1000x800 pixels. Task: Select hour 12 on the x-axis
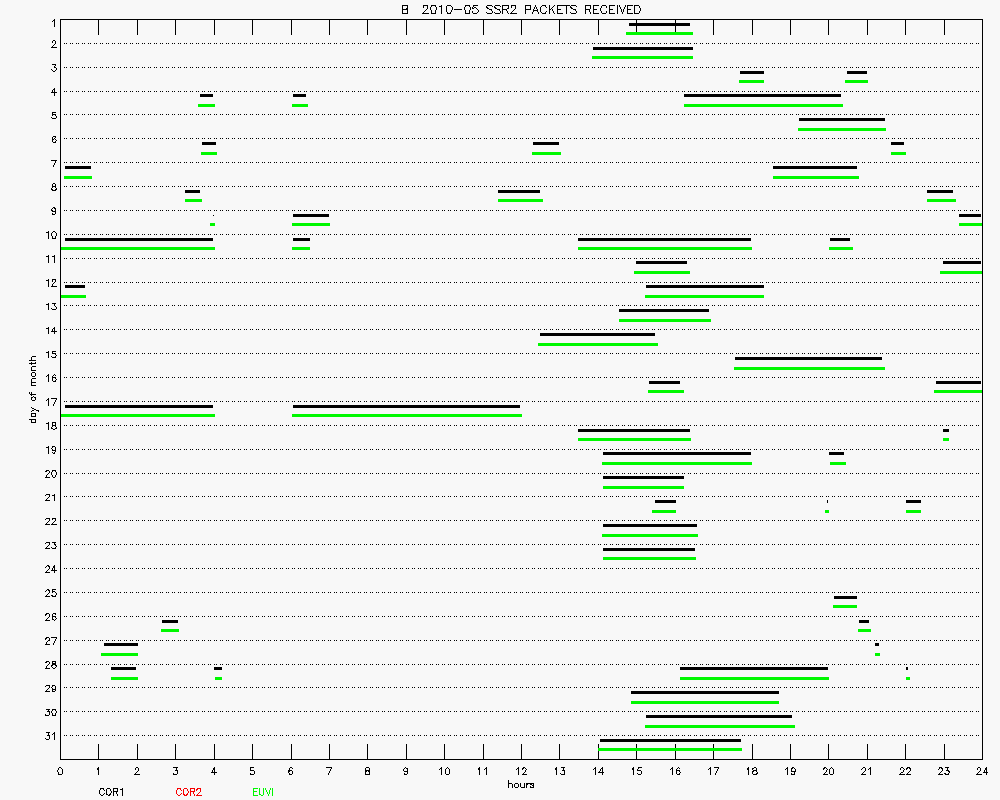(520, 771)
